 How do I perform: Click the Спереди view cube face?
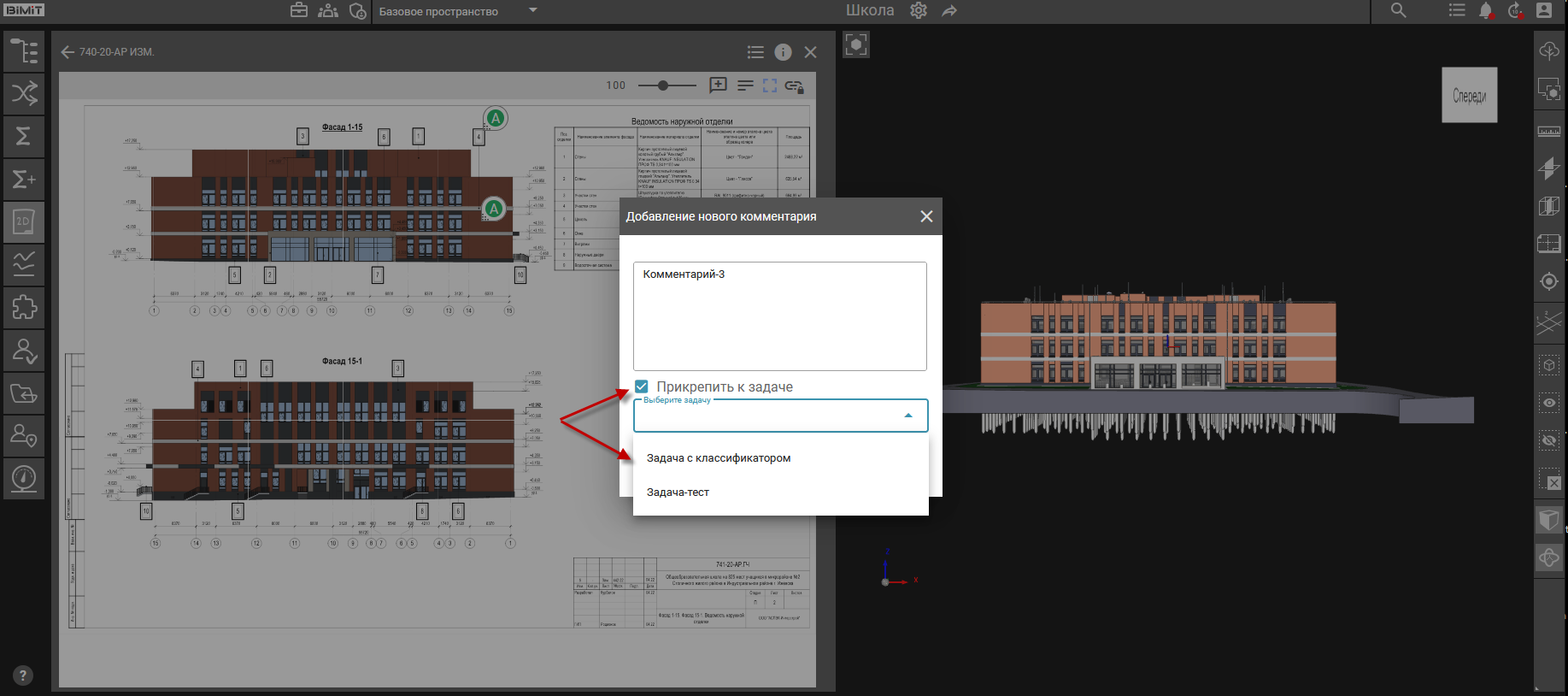click(1469, 96)
